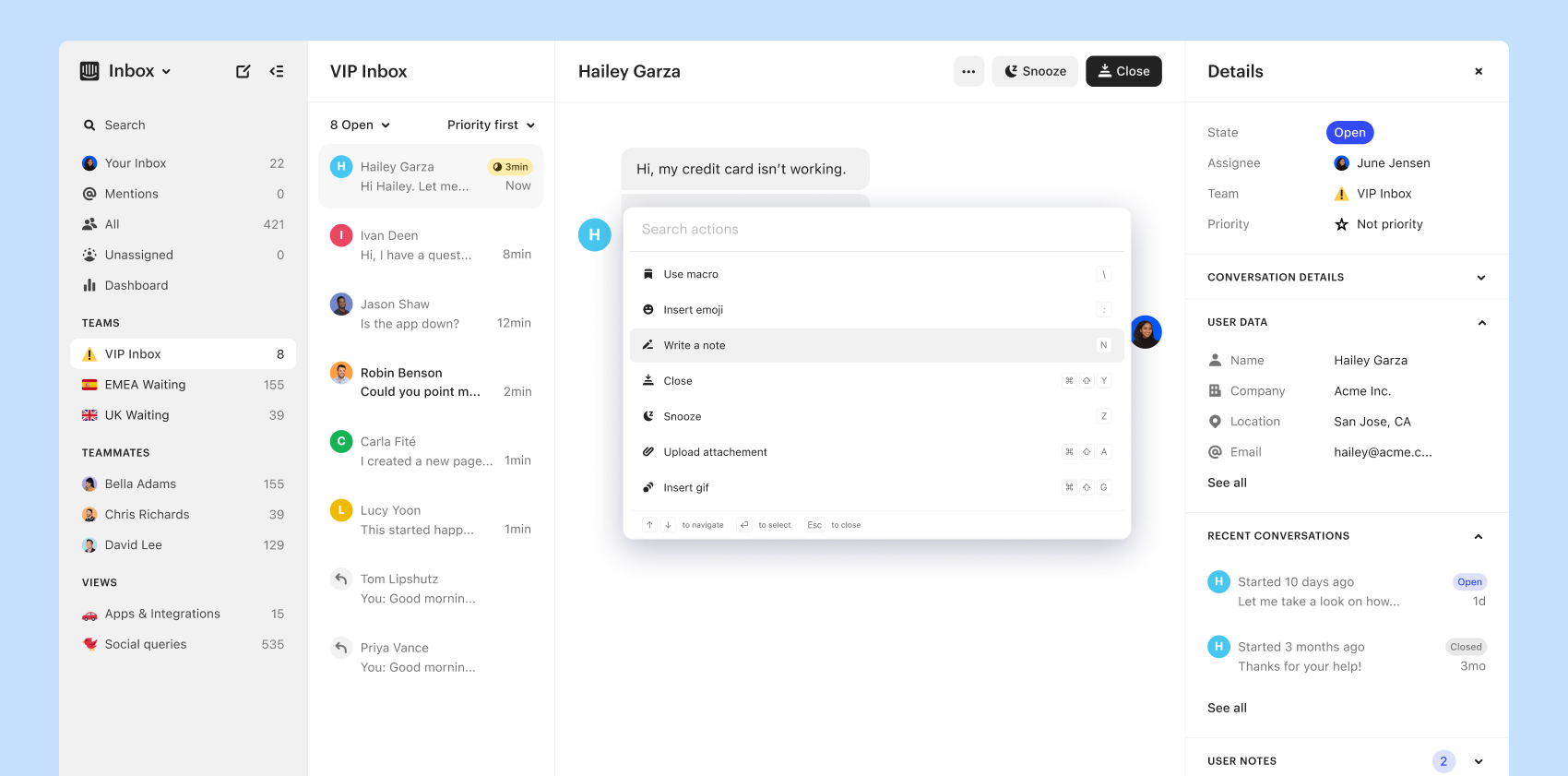Click the Mentions at-sign icon
The image size is (1568, 776).
pos(89,194)
